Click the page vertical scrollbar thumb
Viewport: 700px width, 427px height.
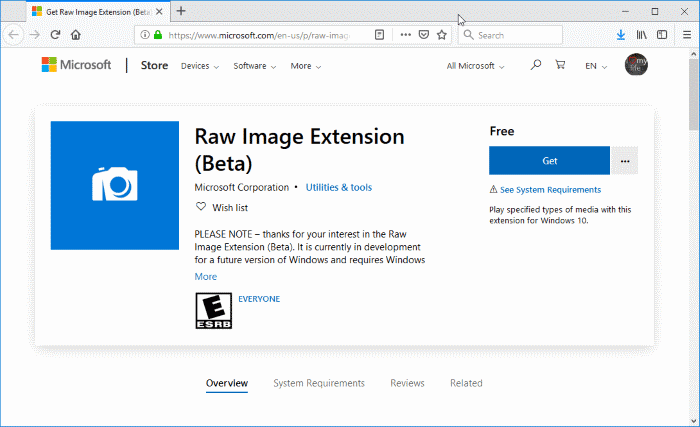(694, 94)
